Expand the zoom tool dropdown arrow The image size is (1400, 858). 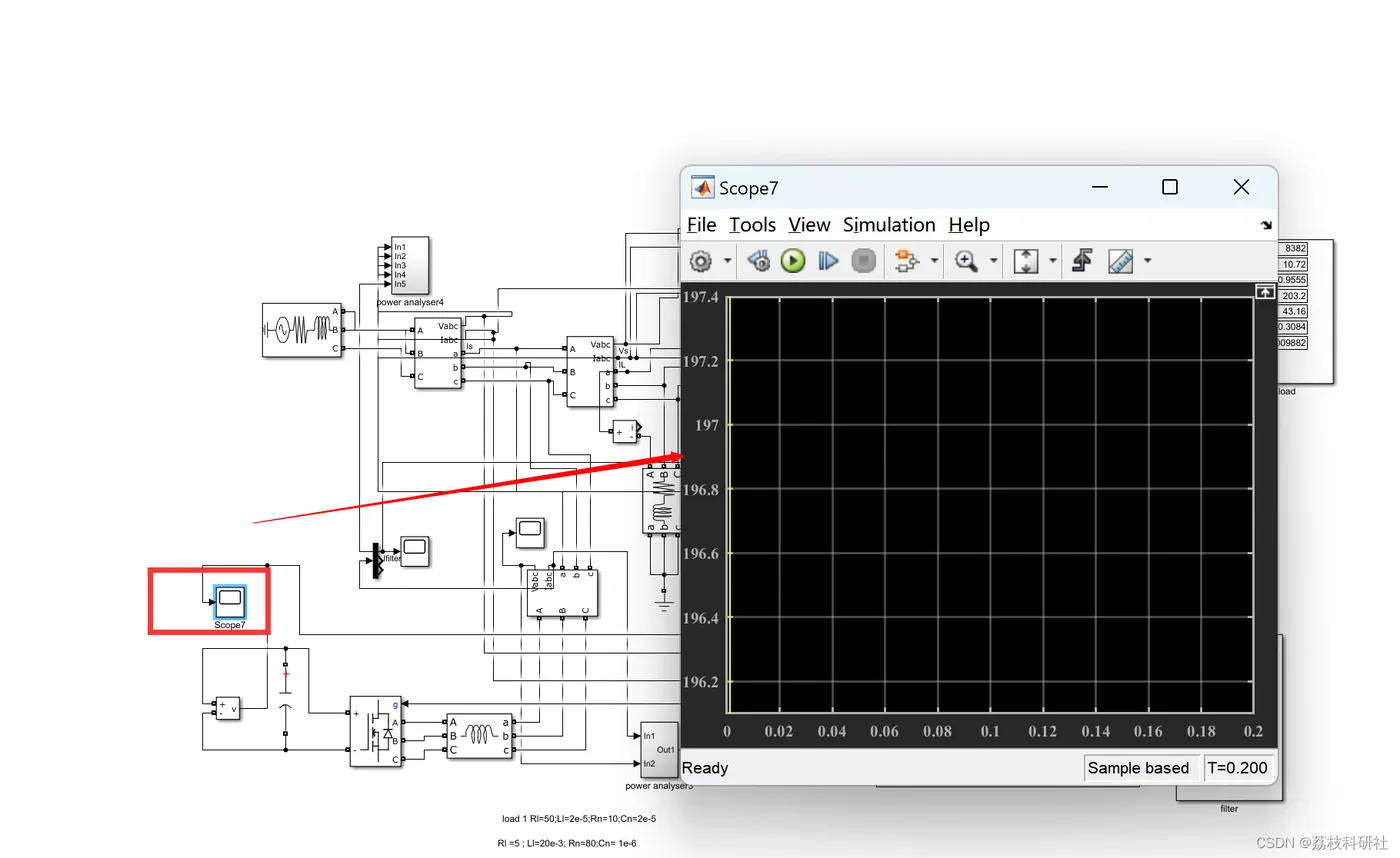993,261
